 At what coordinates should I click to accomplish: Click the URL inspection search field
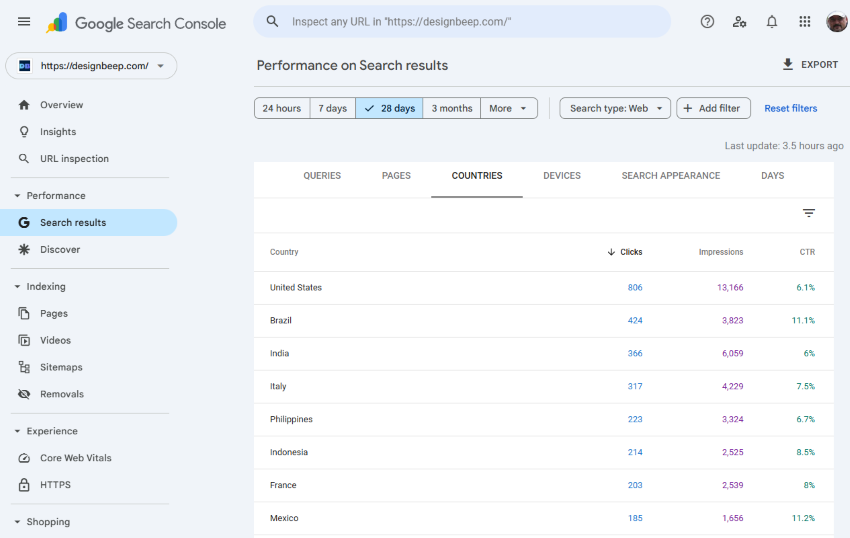[x=470, y=22]
